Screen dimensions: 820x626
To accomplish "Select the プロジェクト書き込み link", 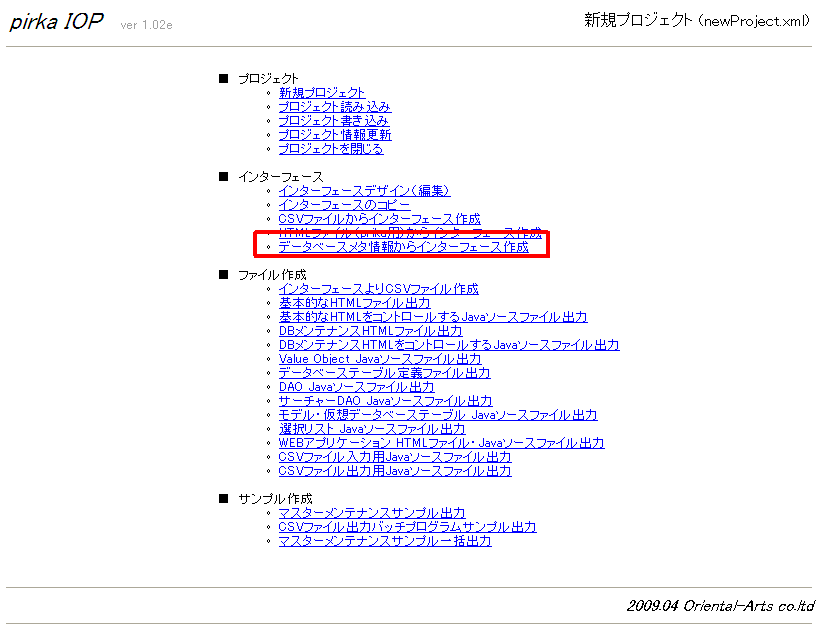I will point(334,121).
